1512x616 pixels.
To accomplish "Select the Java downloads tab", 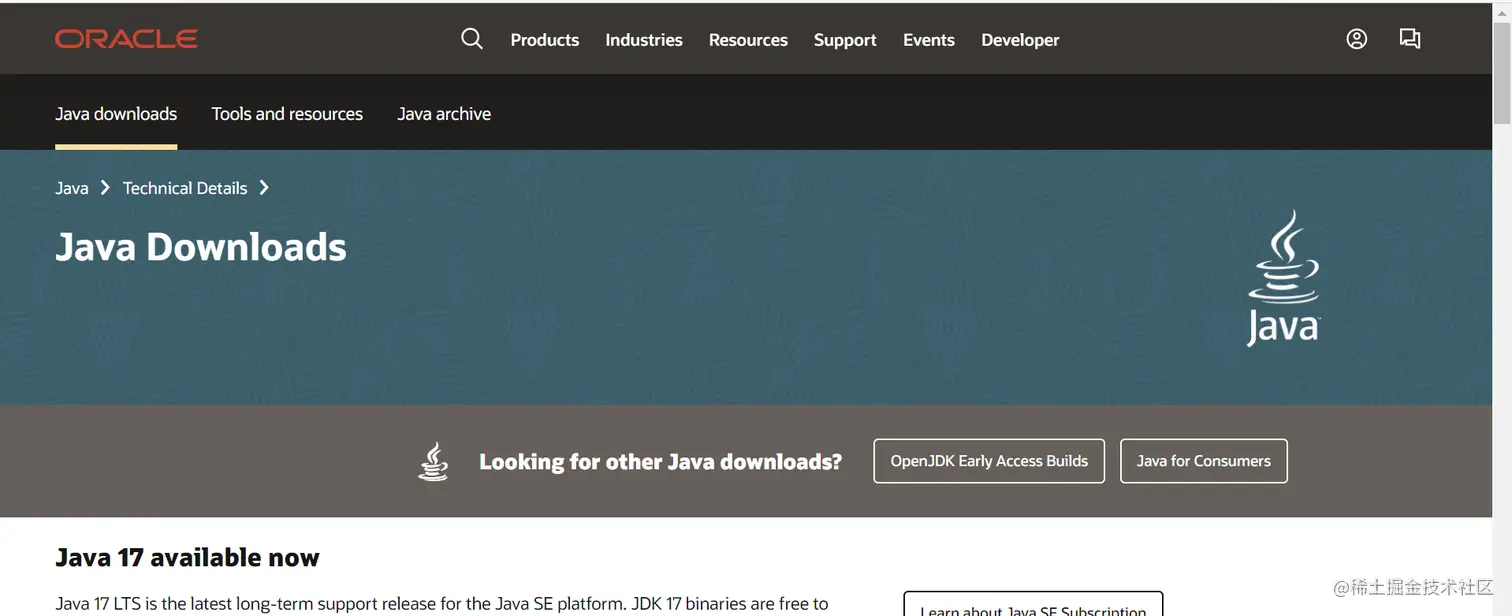I will click(x=116, y=114).
